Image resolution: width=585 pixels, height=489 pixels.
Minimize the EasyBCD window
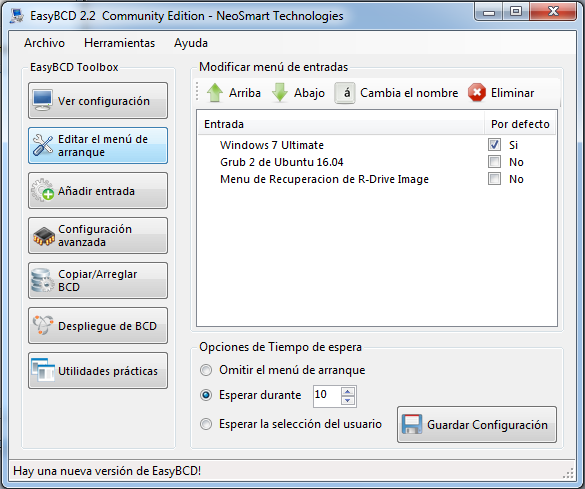point(489,12)
